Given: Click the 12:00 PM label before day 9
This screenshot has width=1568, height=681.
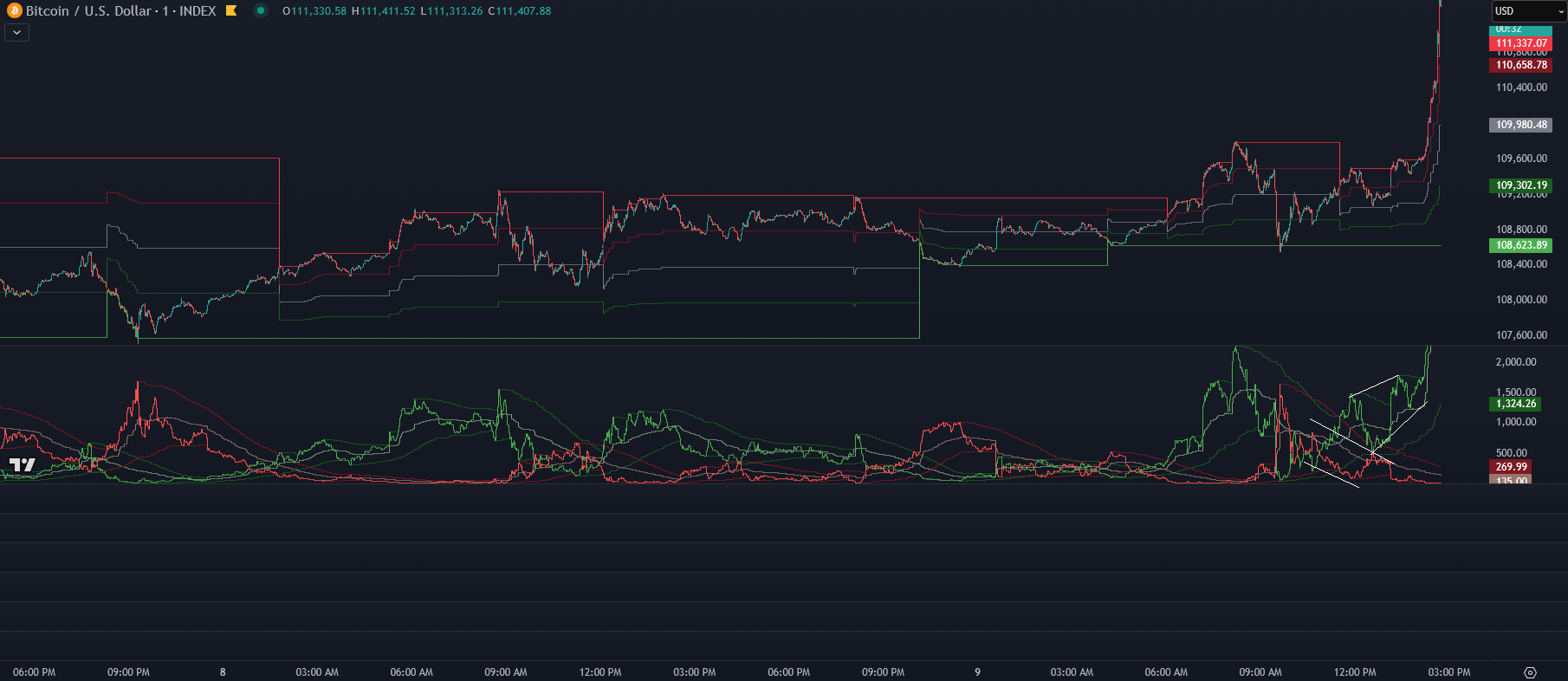Looking at the screenshot, I should pos(600,672).
